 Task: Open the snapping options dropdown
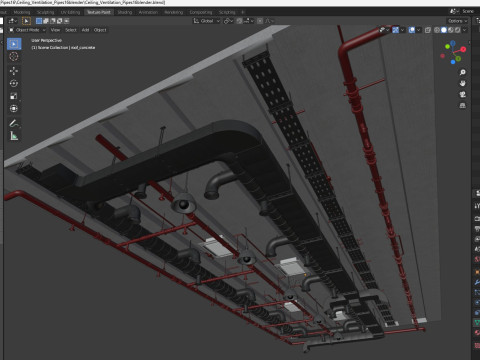tap(249, 21)
